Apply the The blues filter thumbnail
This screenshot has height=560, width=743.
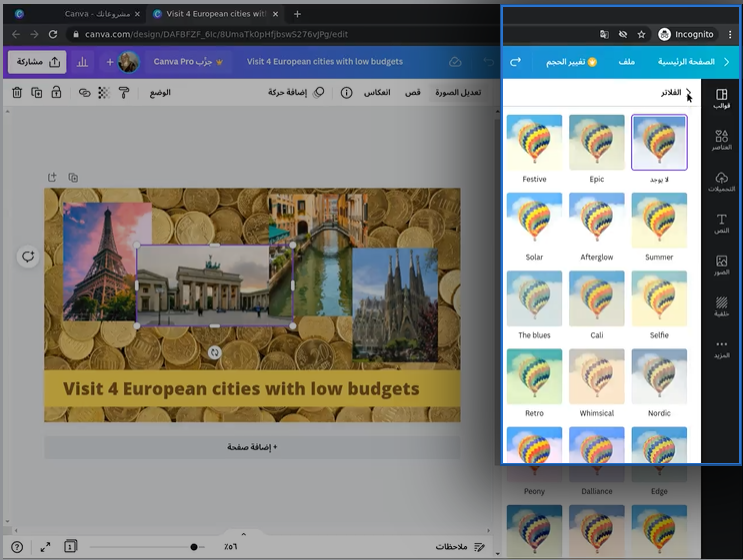pyautogui.click(x=534, y=298)
